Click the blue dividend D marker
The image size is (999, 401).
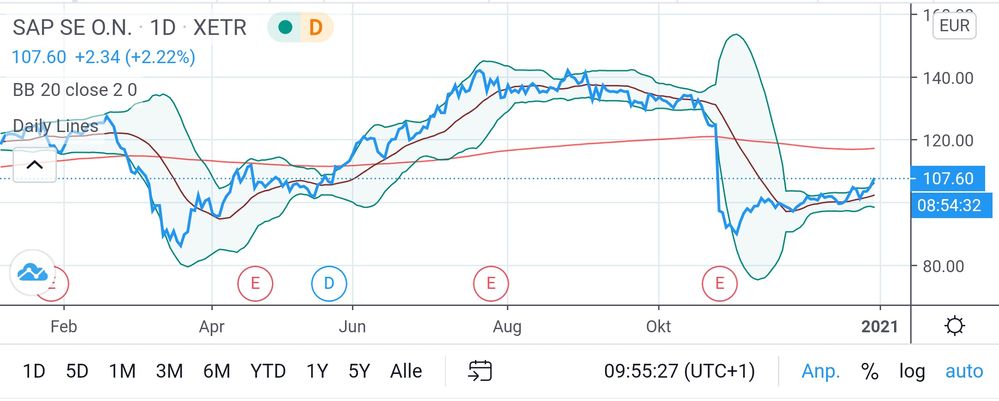pos(328,284)
